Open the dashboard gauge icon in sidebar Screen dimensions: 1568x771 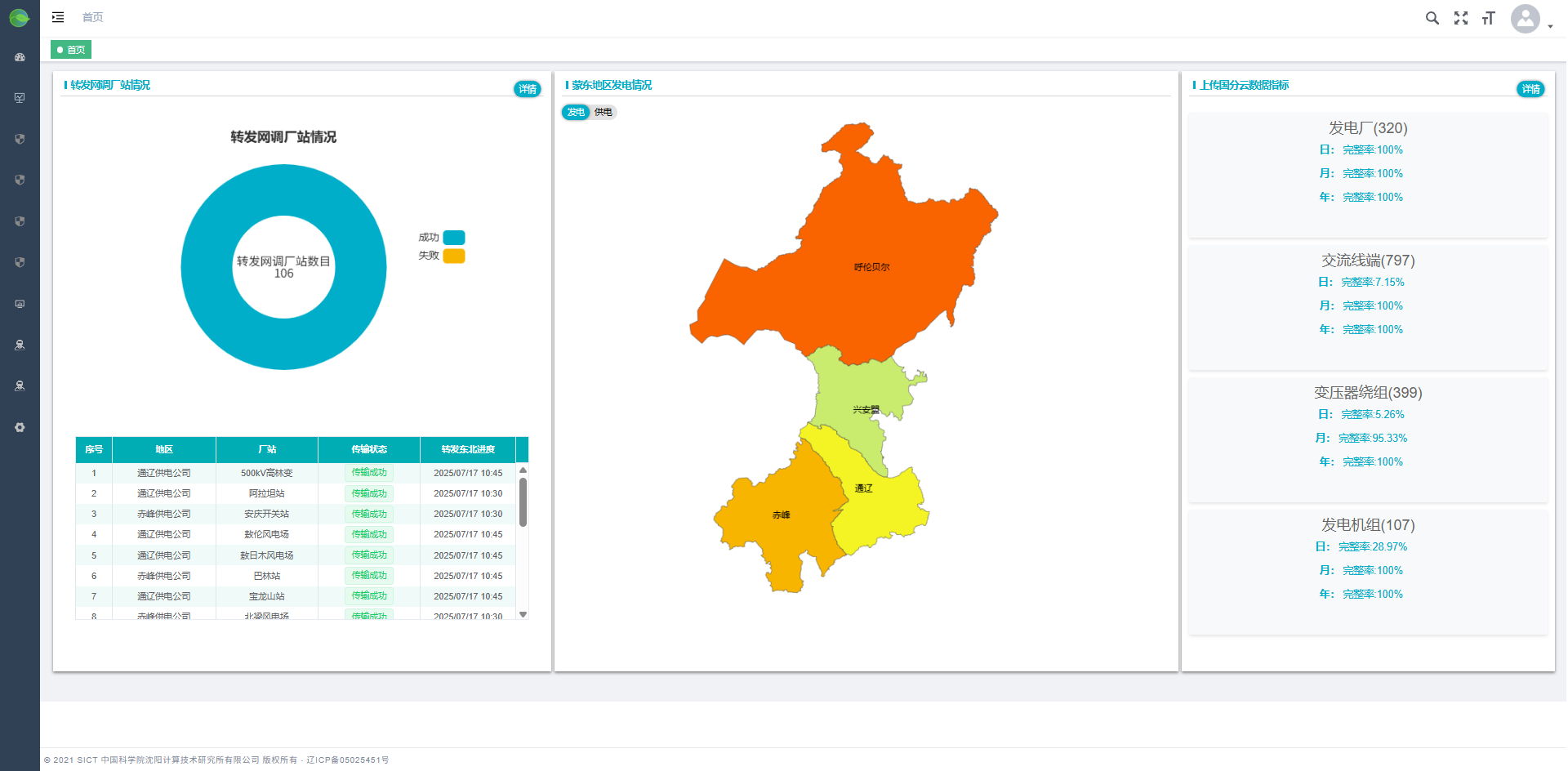click(x=20, y=57)
